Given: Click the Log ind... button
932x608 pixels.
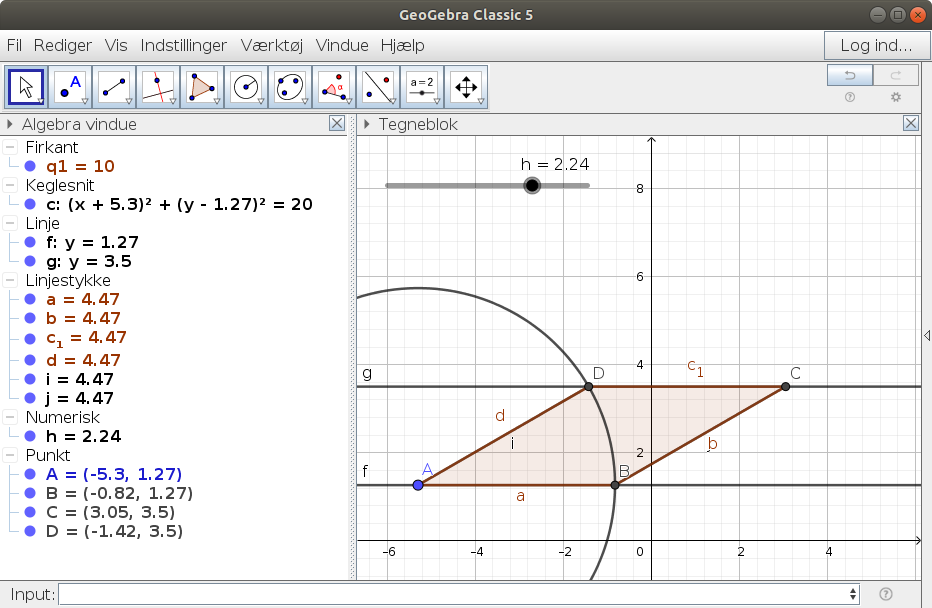Looking at the screenshot, I should (876, 45).
